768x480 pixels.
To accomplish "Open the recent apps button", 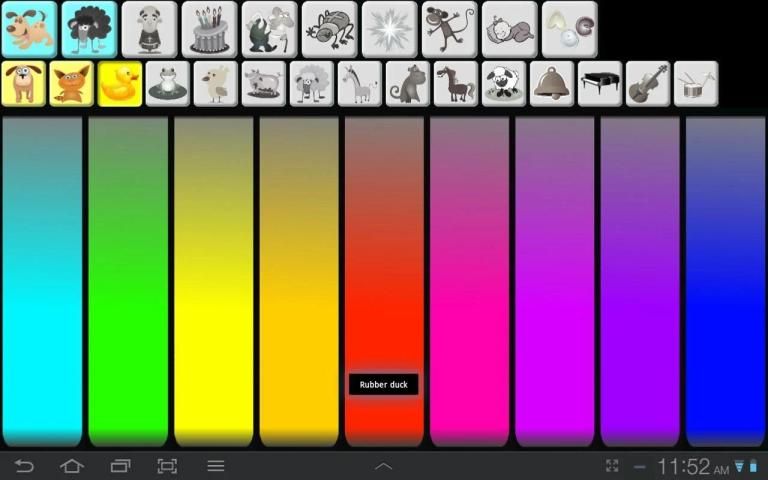I will (120, 466).
